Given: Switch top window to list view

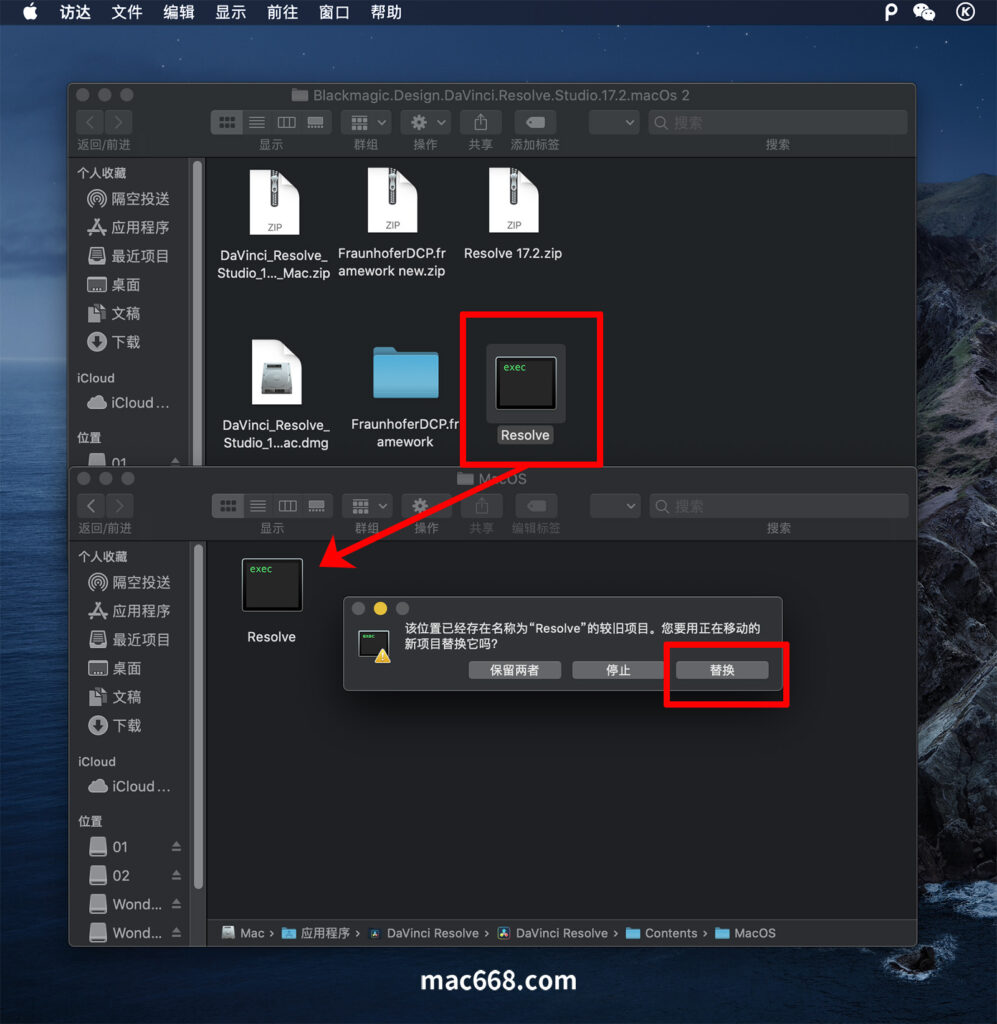Looking at the screenshot, I should [x=257, y=122].
